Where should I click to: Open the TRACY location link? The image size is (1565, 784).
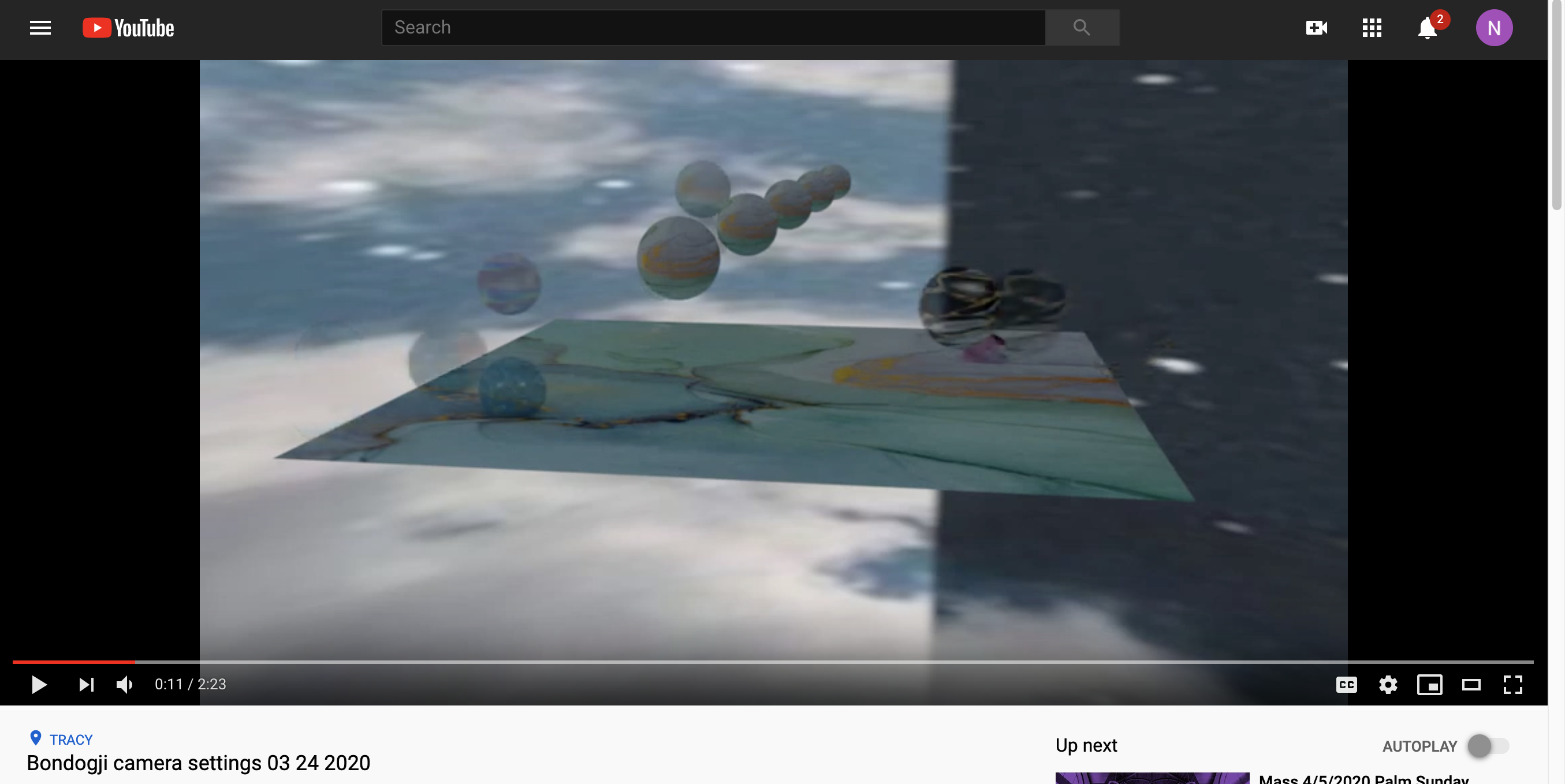[71, 739]
